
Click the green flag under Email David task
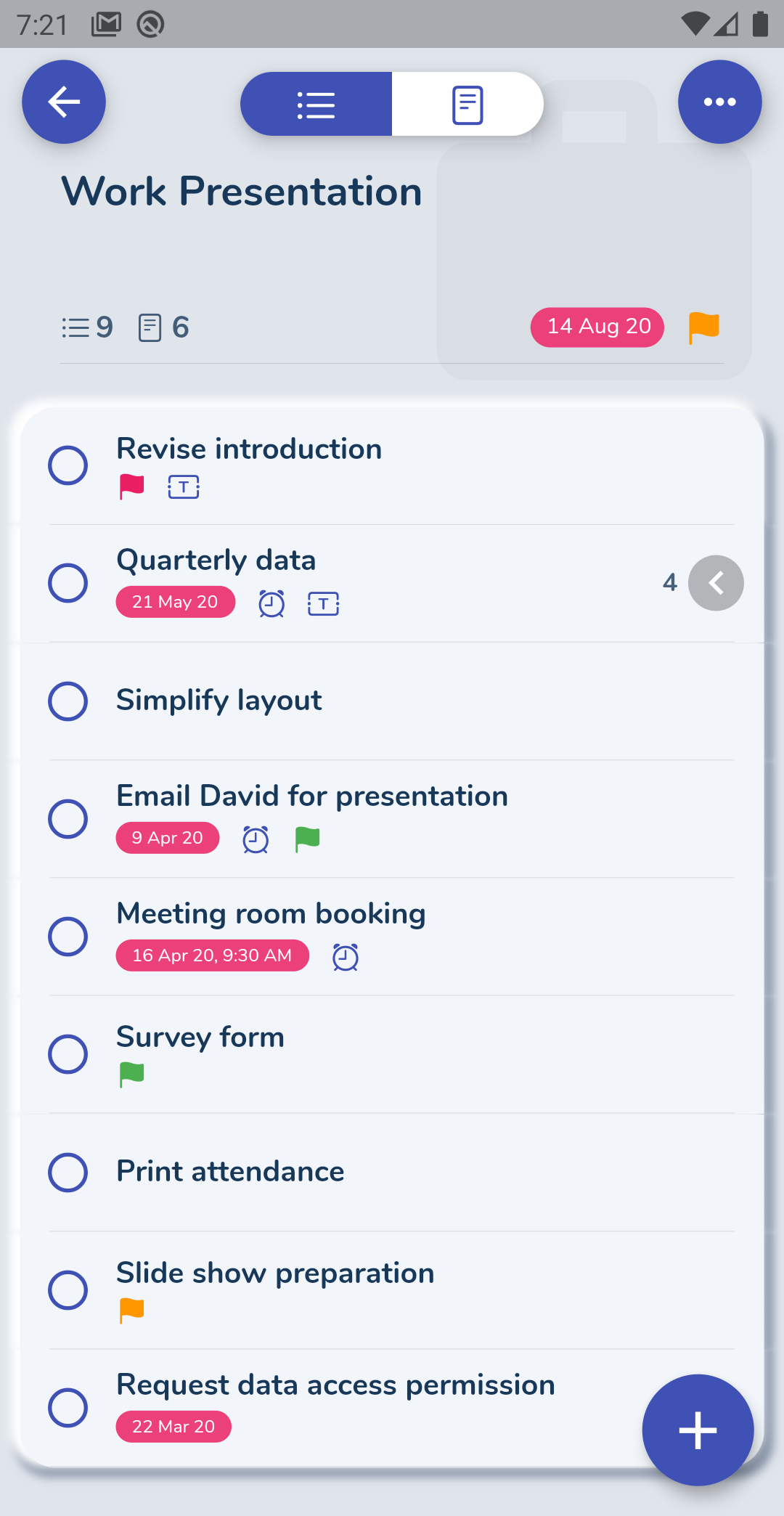coord(306,839)
